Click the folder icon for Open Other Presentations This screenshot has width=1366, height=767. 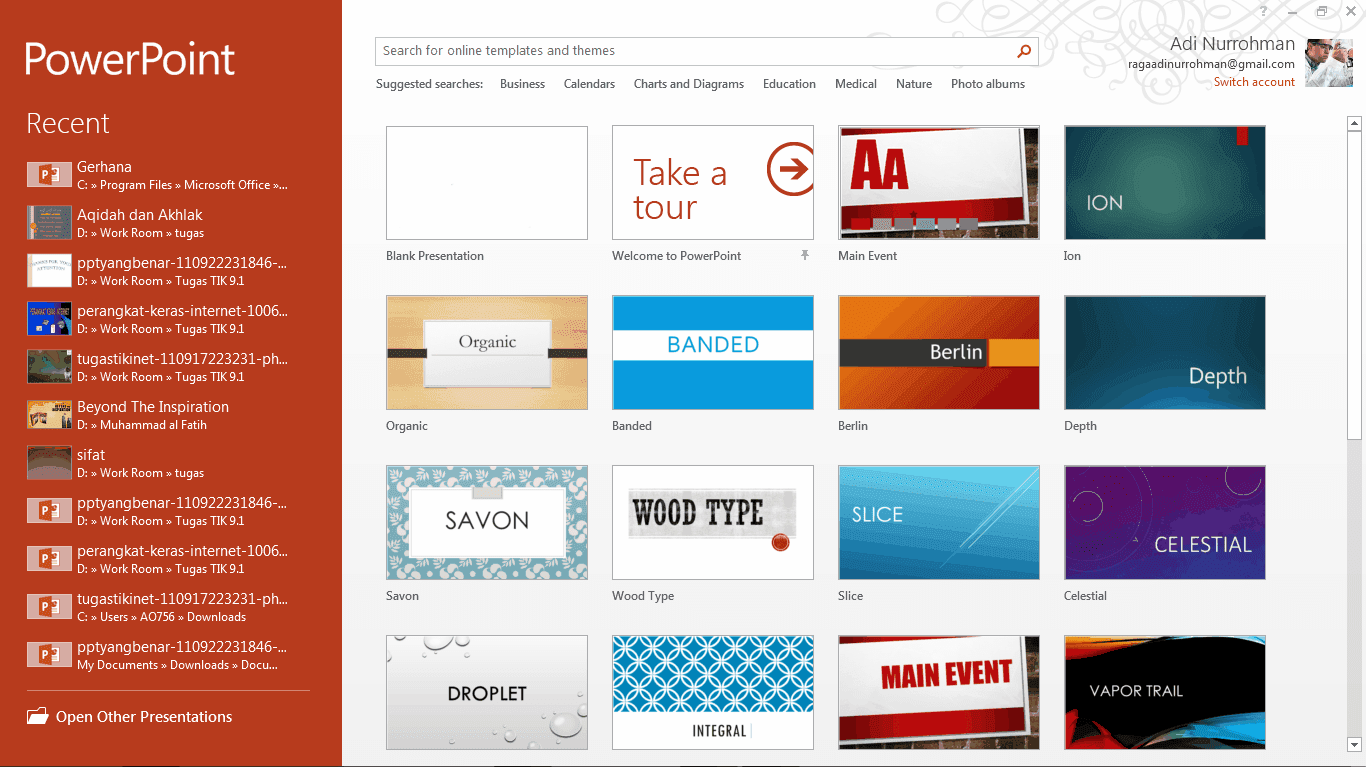pos(37,716)
